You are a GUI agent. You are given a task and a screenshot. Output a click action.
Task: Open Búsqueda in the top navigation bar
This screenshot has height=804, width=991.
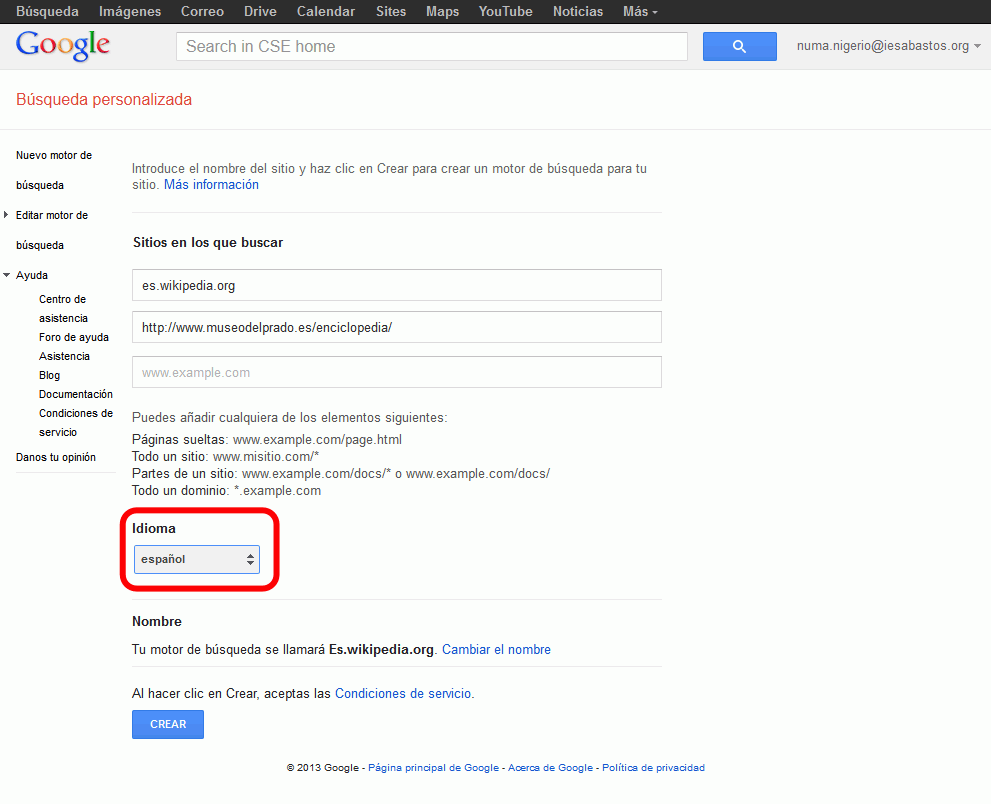[x=47, y=11]
